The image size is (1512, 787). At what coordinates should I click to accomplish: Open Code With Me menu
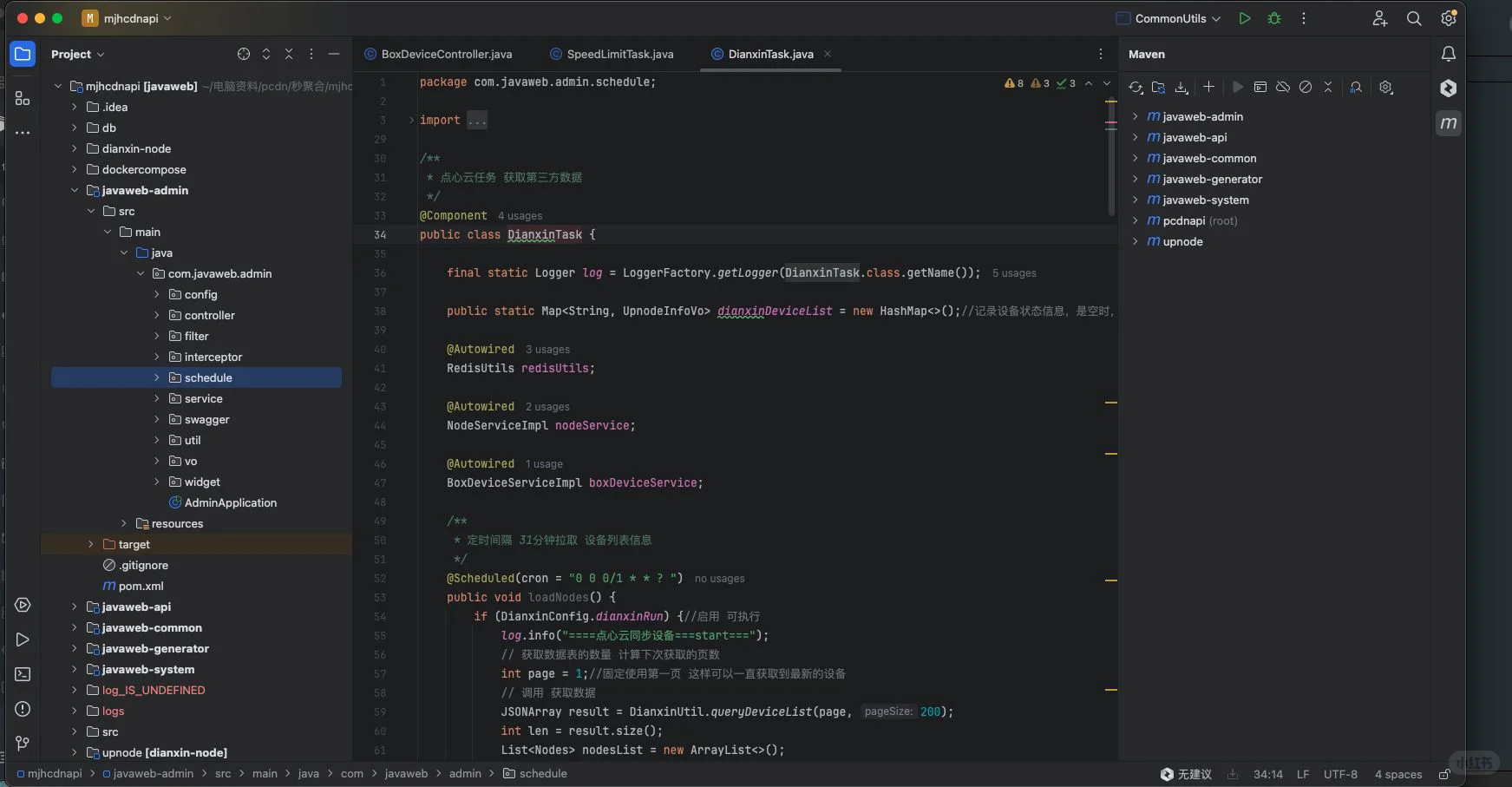[1380, 18]
